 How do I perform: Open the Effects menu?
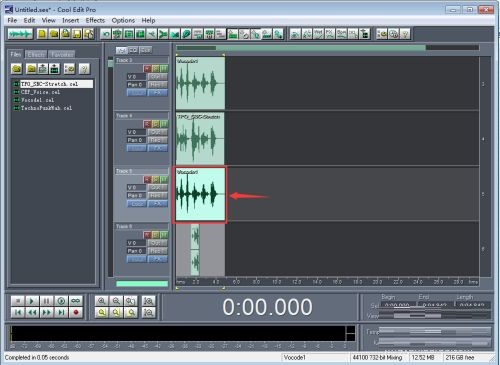pos(95,20)
